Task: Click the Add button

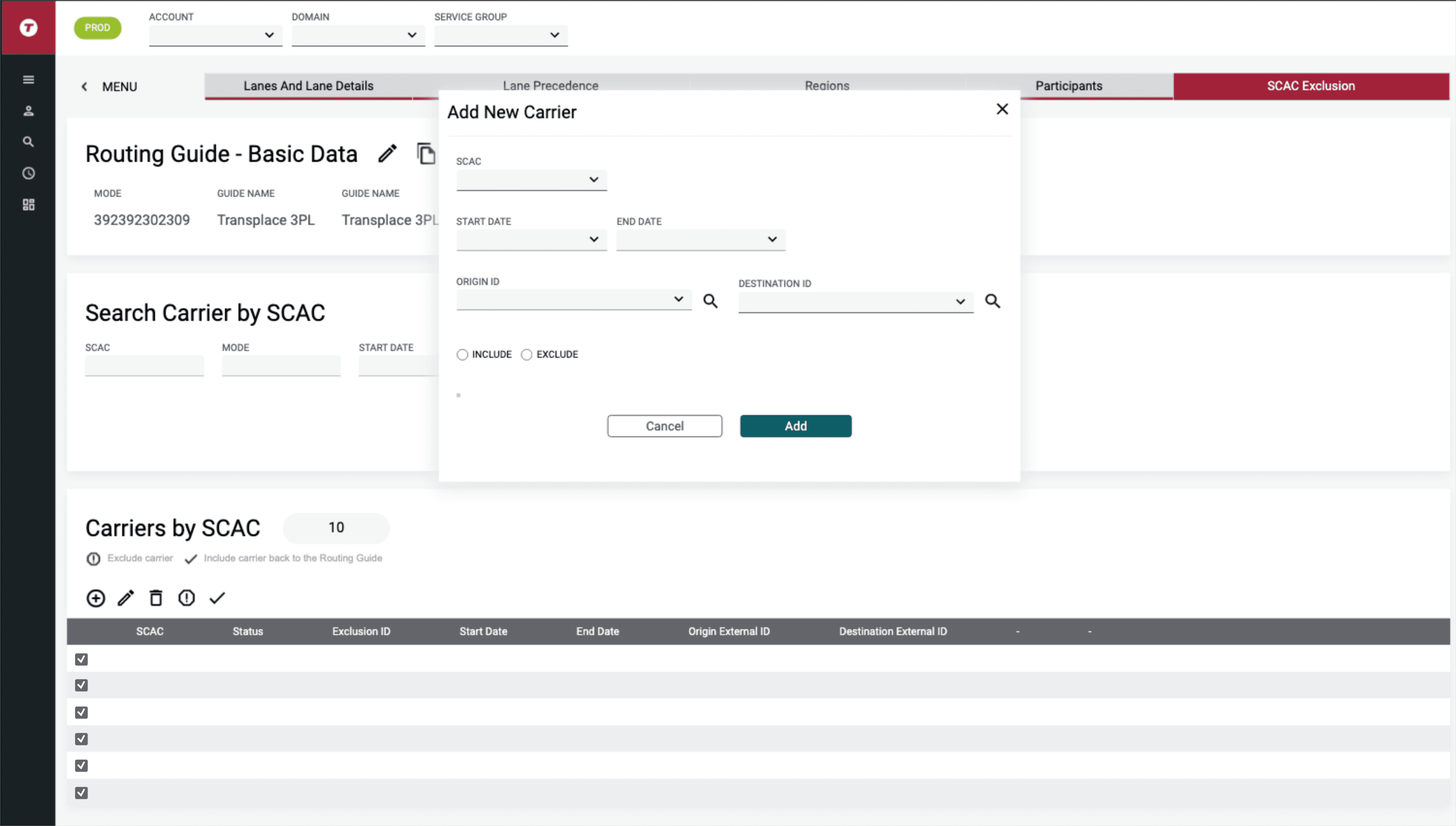Action: pyautogui.click(x=796, y=426)
